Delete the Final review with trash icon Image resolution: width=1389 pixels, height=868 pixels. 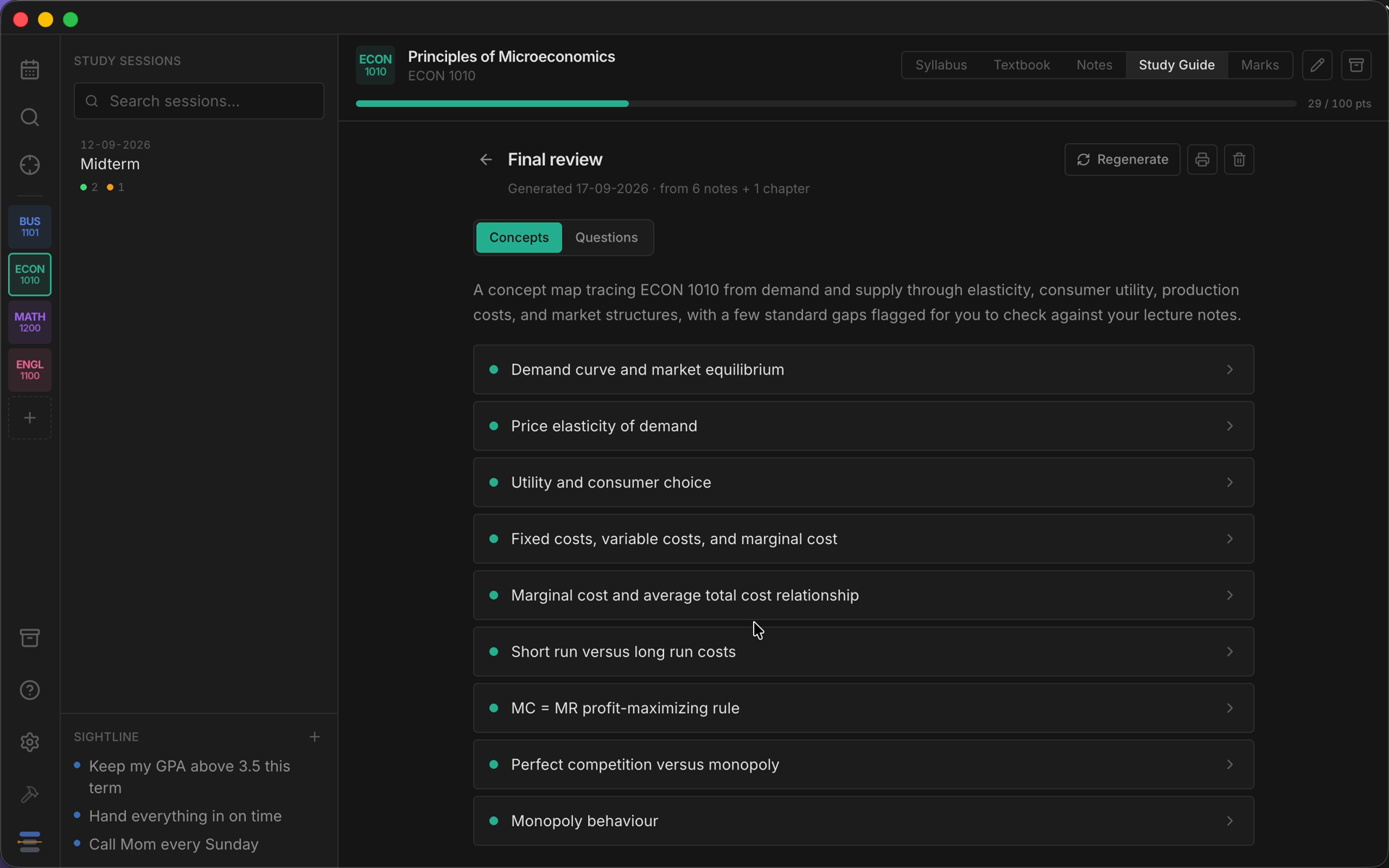click(x=1239, y=159)
